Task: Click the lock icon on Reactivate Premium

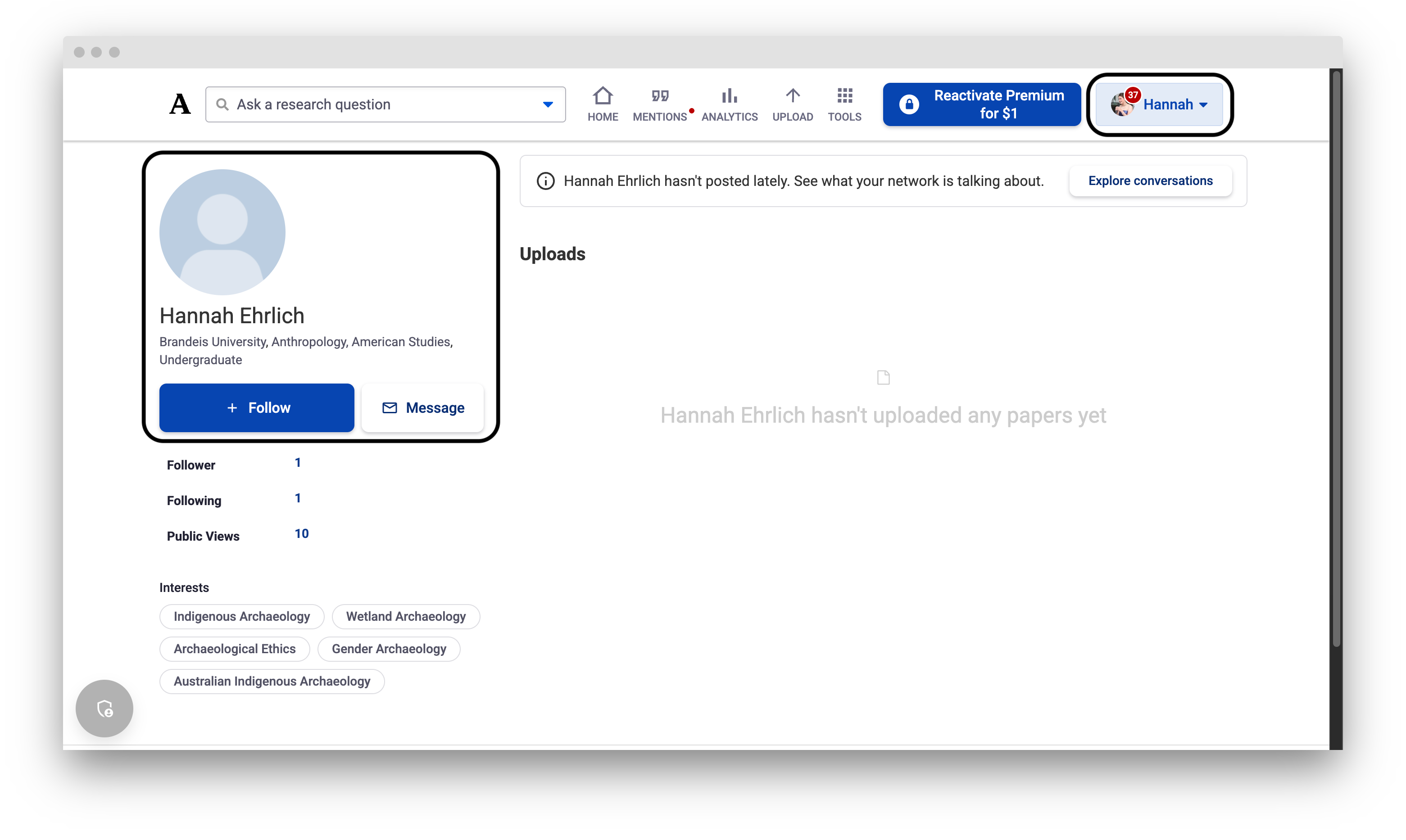Action: click(x=909, y=104)
